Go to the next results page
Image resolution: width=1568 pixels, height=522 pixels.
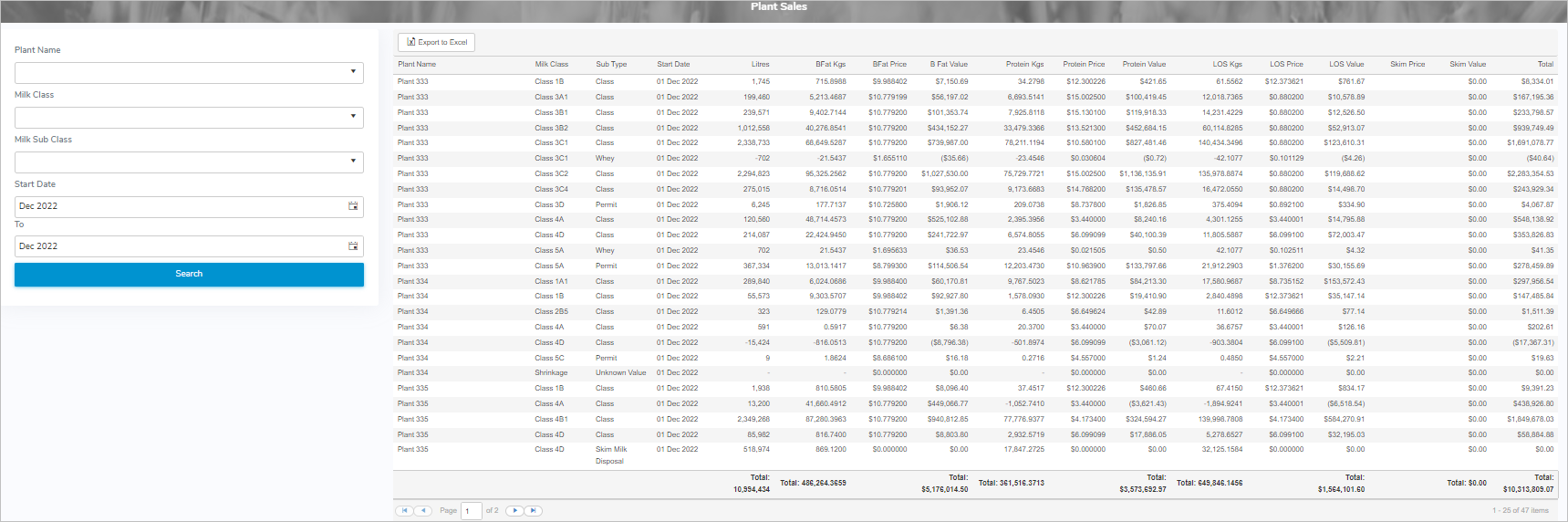[x=515, y=511]
